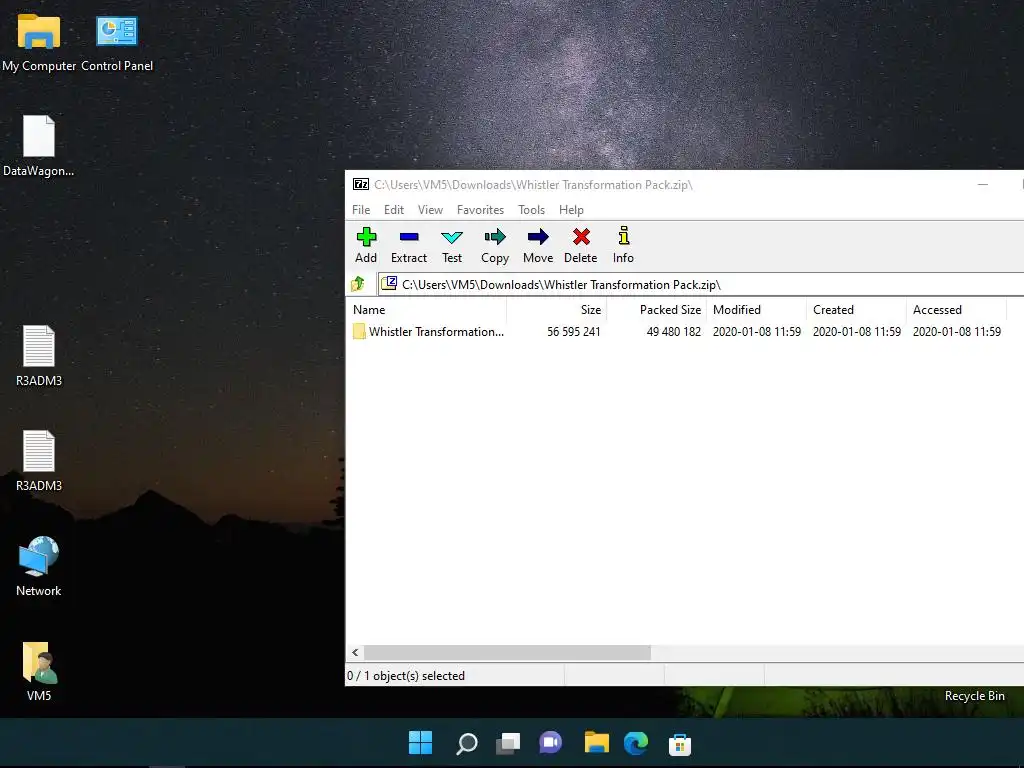This screenshot has height=768, width=1024.
Task: Click the archive path address field
Action: pos(701,284)
